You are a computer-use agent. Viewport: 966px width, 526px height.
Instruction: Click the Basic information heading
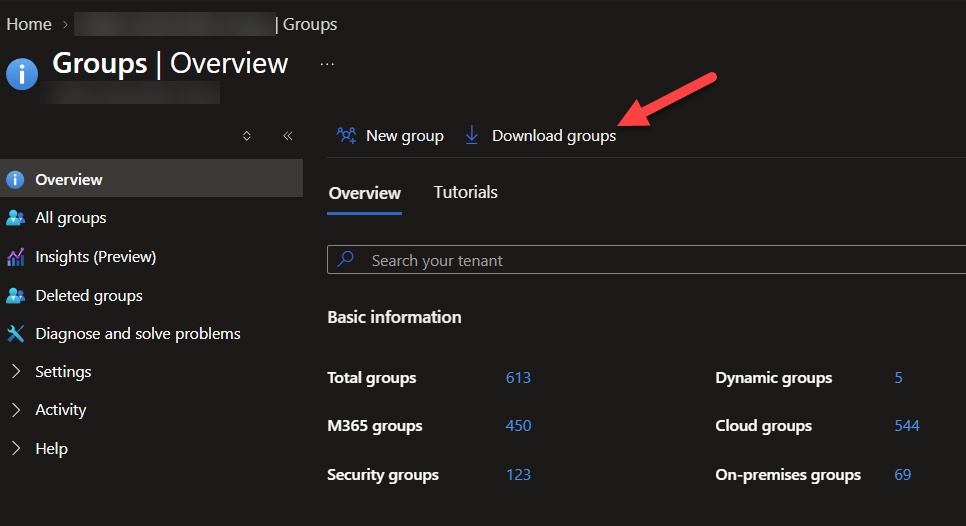(x=394, y=317)
